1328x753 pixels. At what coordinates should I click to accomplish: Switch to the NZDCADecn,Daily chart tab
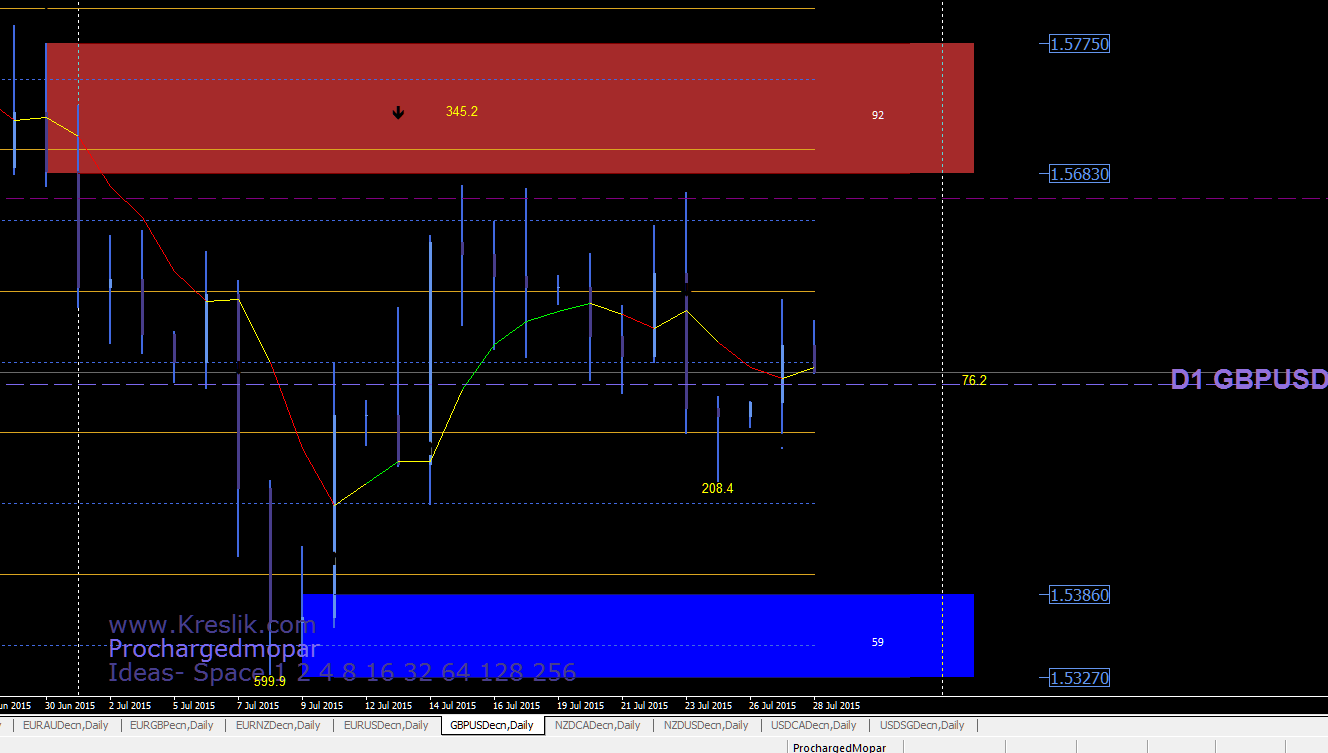coord(598,725)
